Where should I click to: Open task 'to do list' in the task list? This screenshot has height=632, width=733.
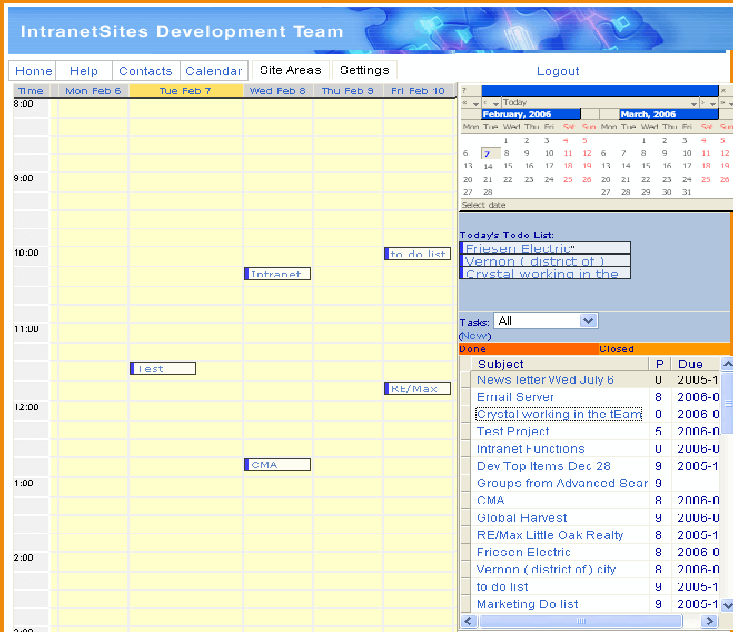tap(503, 587)
